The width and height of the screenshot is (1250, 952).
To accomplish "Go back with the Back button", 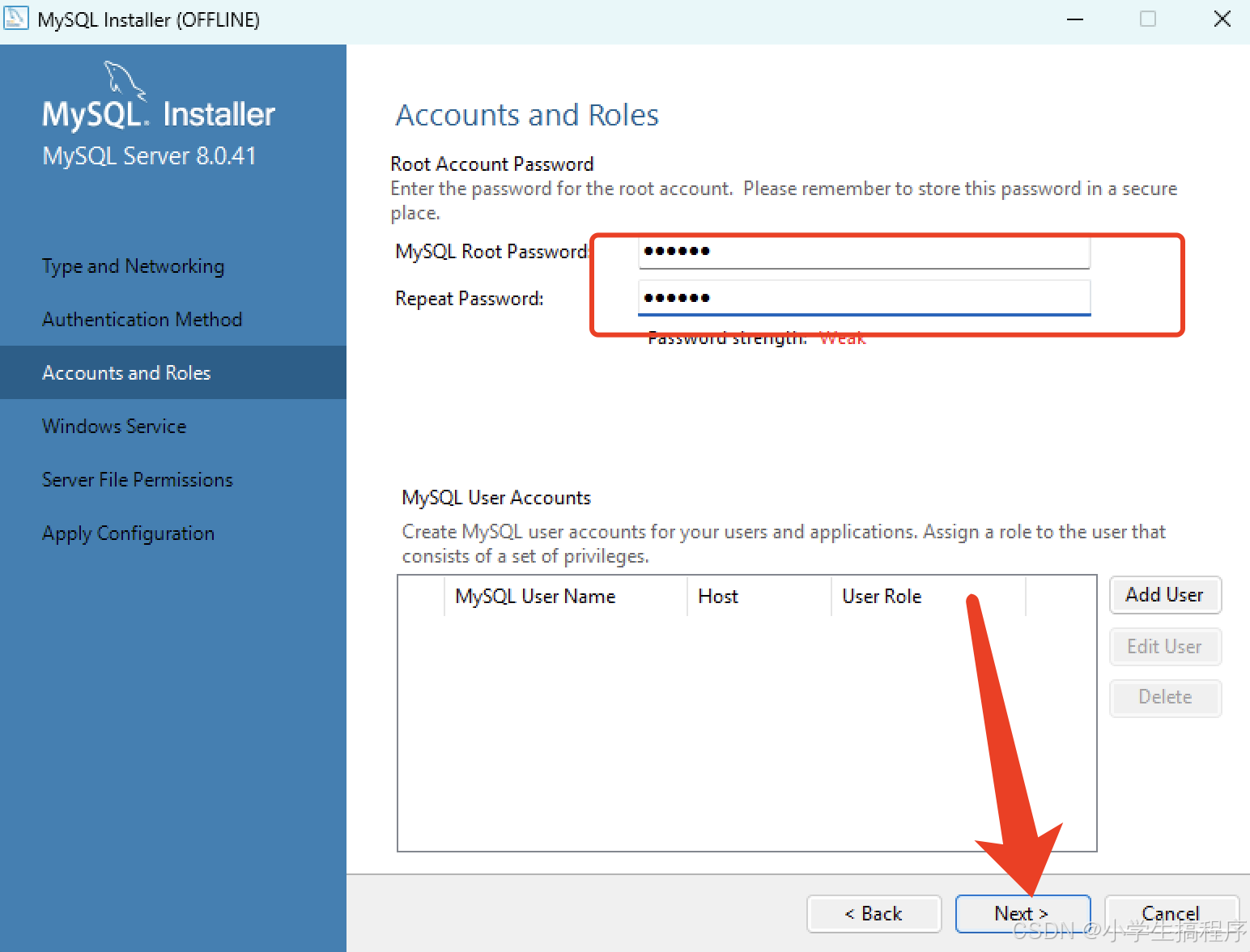I will tap(874, 914).
